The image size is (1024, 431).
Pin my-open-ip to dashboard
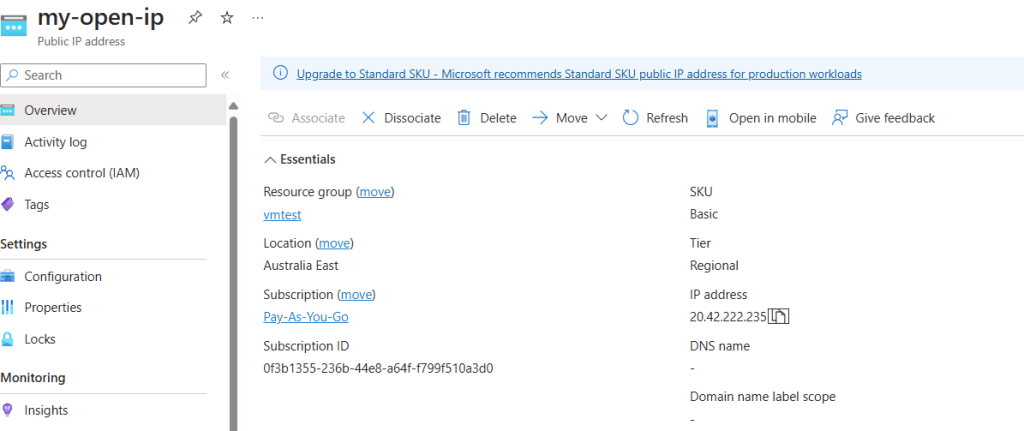(195, 18)
